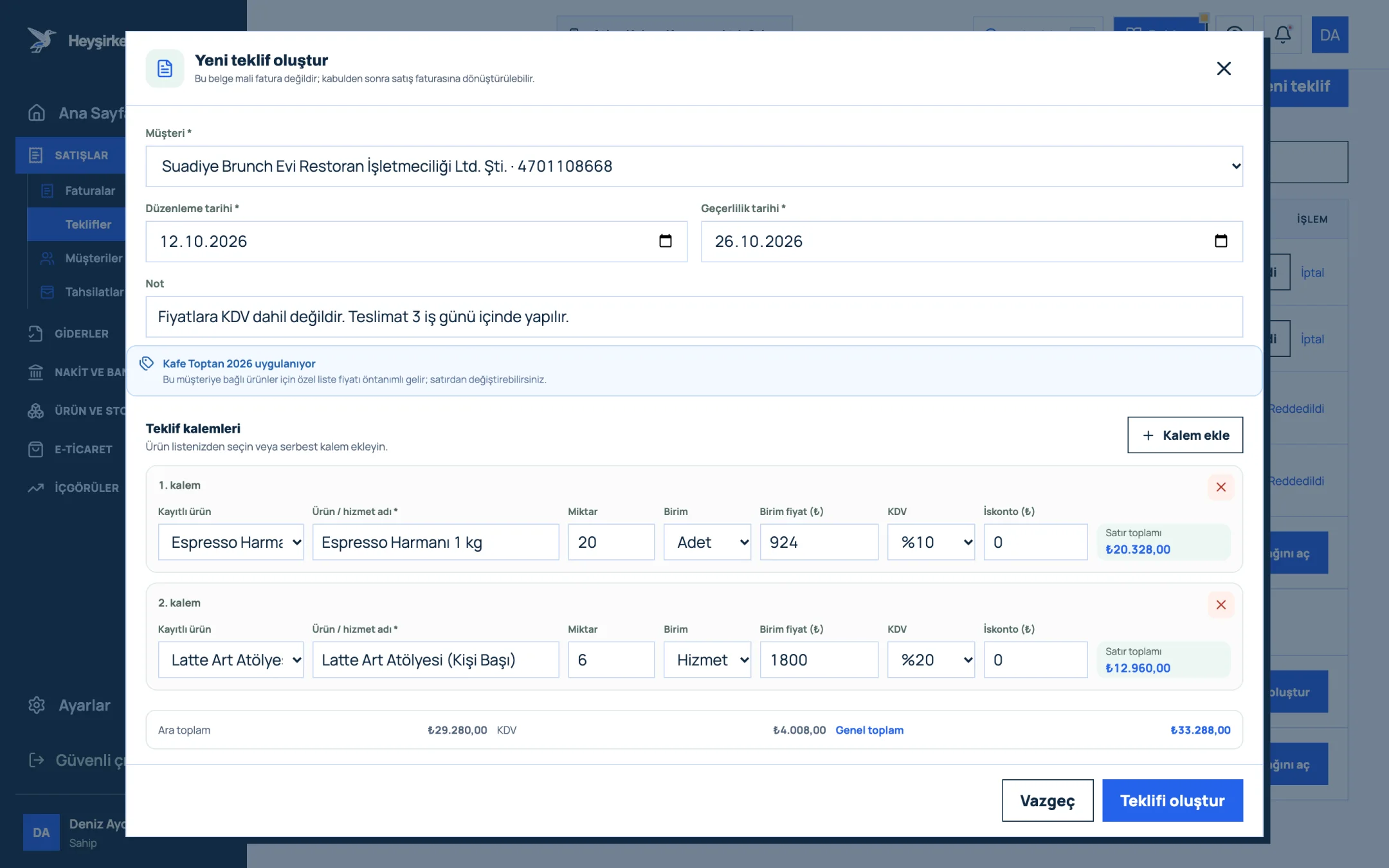Click the Müşteriler people icon in sidebar
Image resolution: width=1389 pixels, height=868 pixels.
[47, 258]
